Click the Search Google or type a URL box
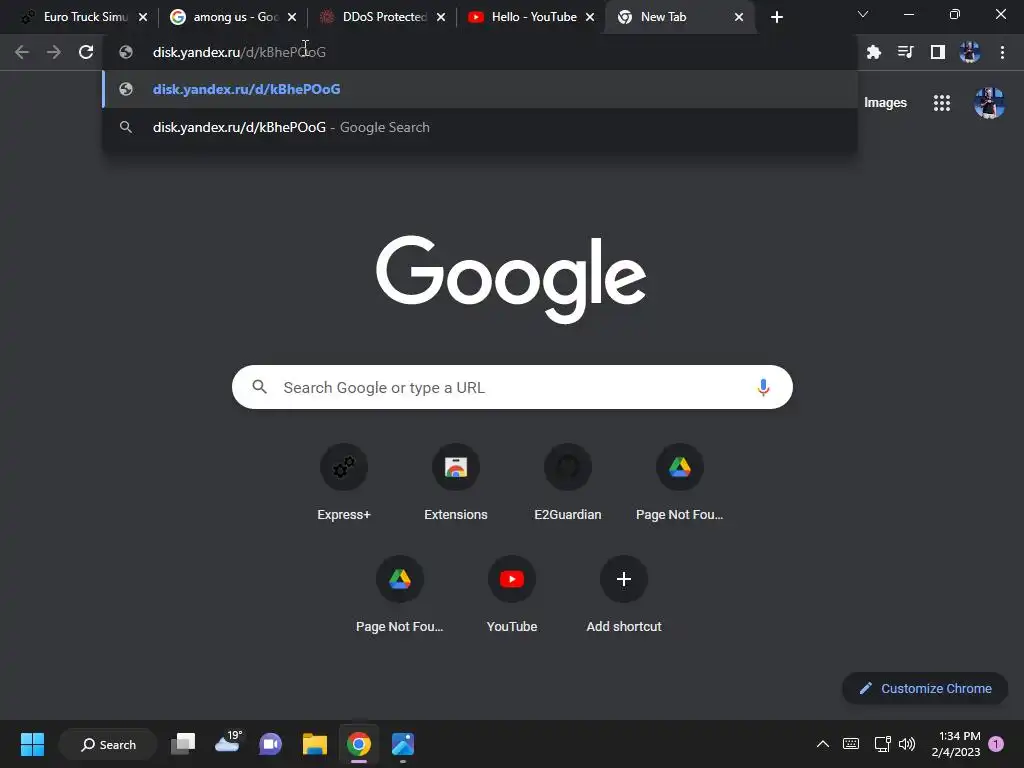This screenshot has height=768, width=1024. coord(512,387)
